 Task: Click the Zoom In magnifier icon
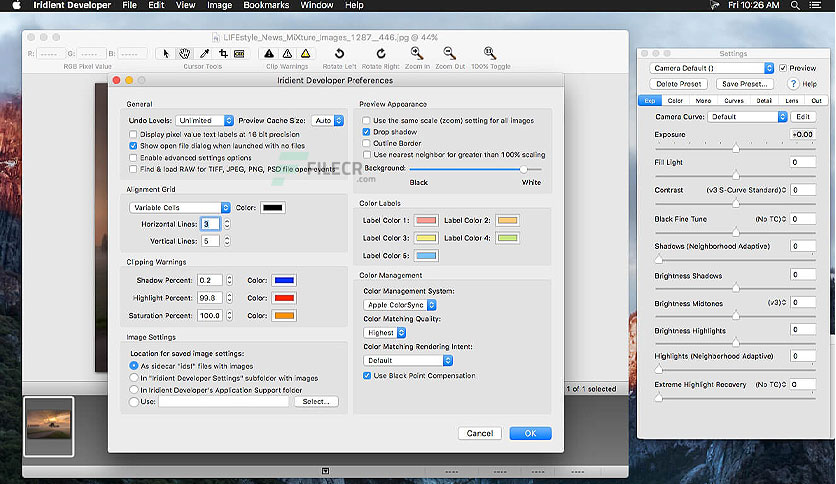point(417,53)
